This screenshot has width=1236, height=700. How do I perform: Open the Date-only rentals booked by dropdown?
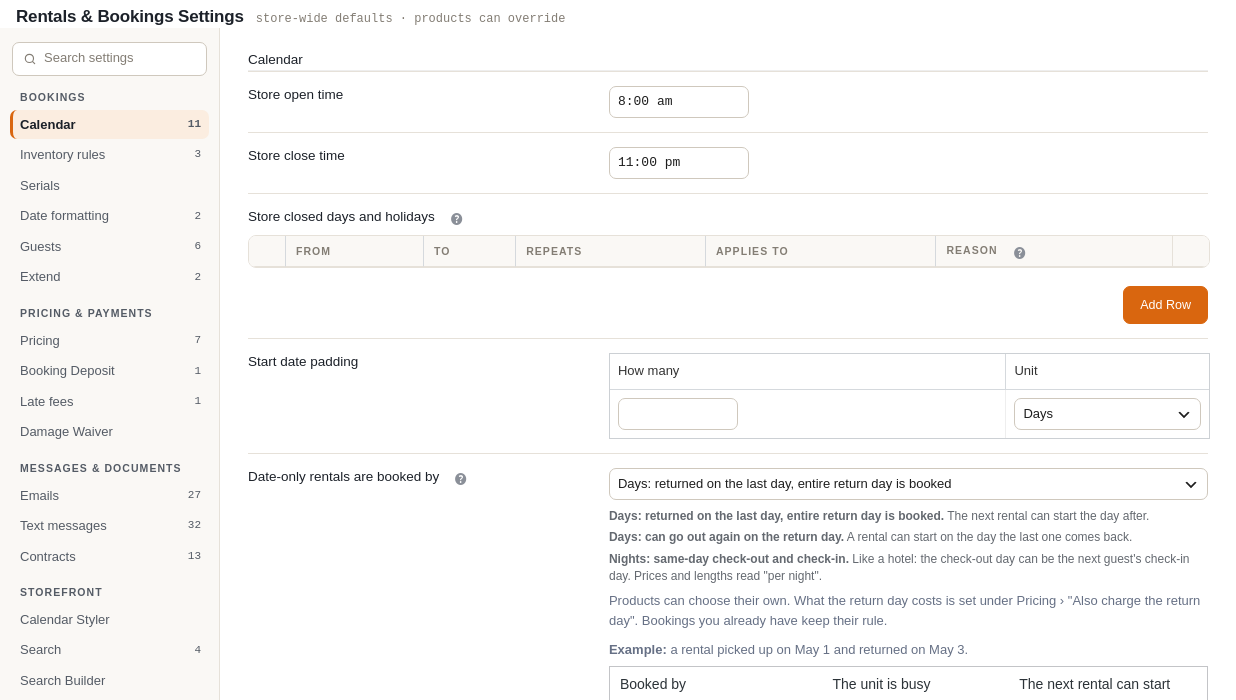click(x=908, y=484)
